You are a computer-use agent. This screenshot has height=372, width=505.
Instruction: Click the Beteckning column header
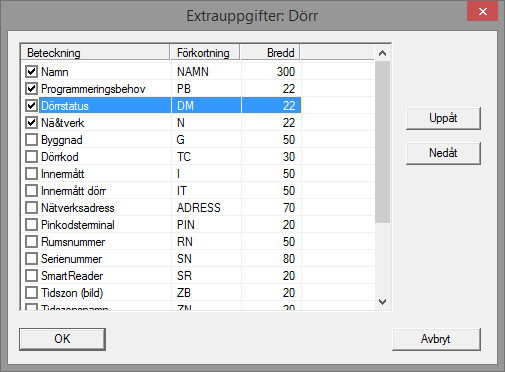pyautogui.click(x=95, y=53)
